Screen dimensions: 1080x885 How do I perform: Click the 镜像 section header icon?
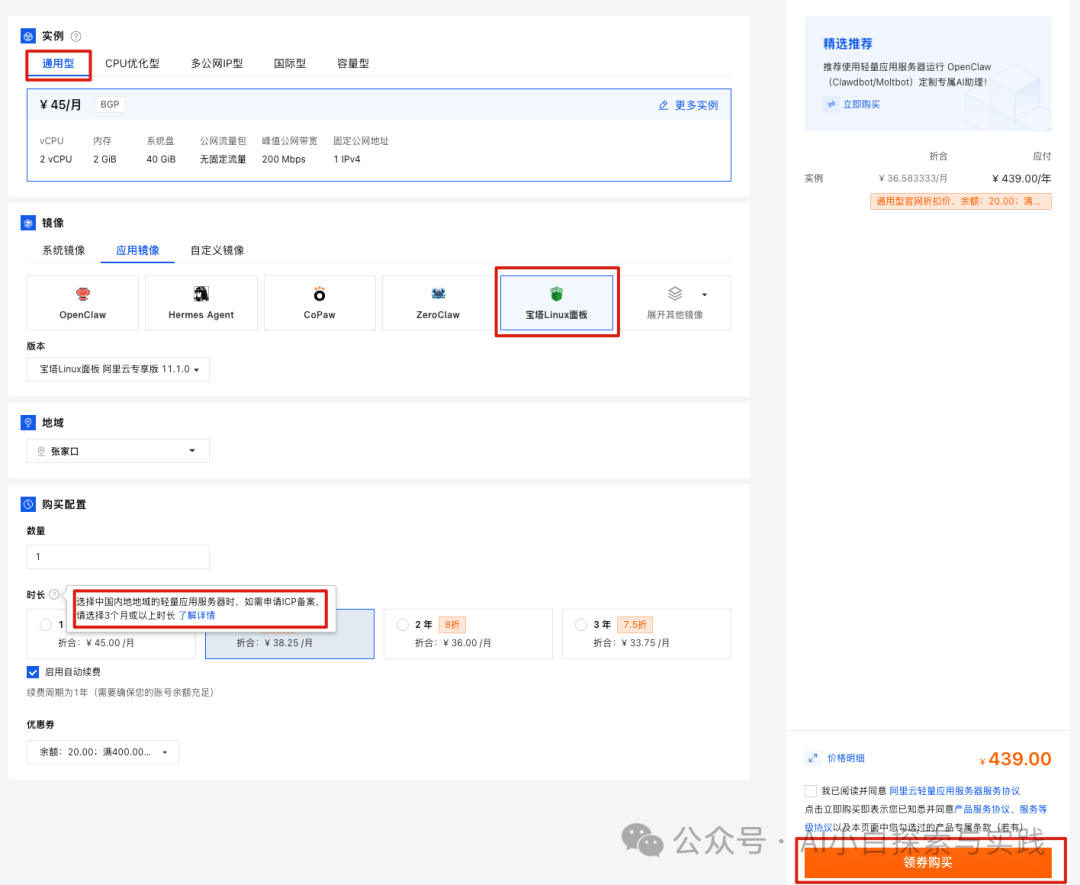point(28,222)
